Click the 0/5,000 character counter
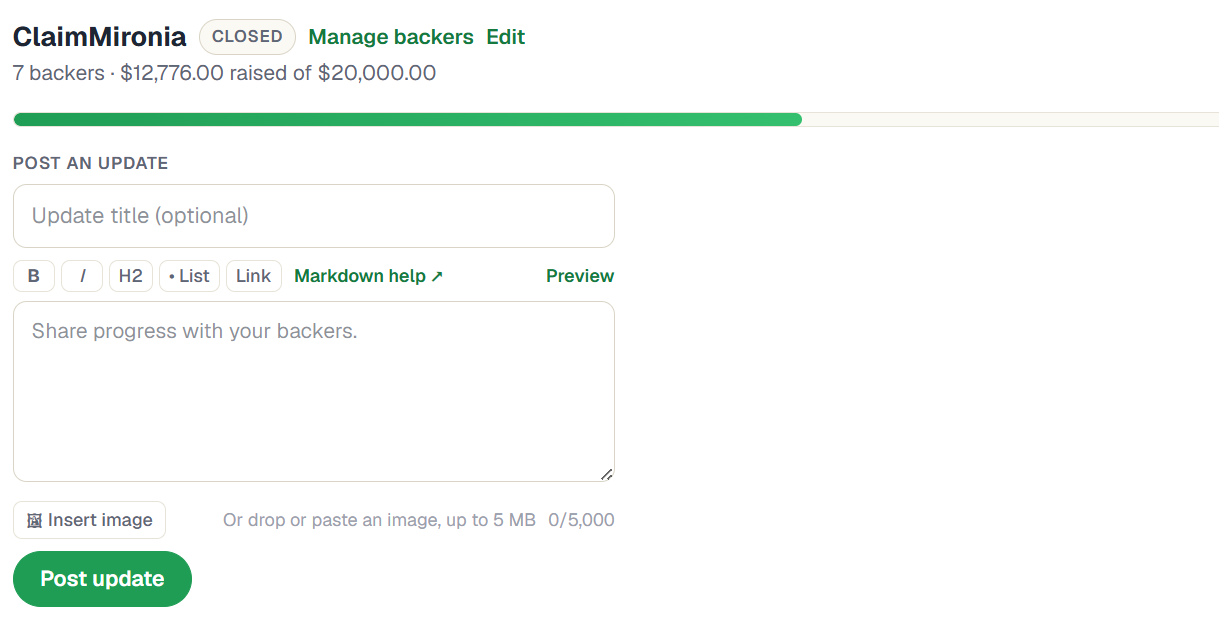 (581, 520)
